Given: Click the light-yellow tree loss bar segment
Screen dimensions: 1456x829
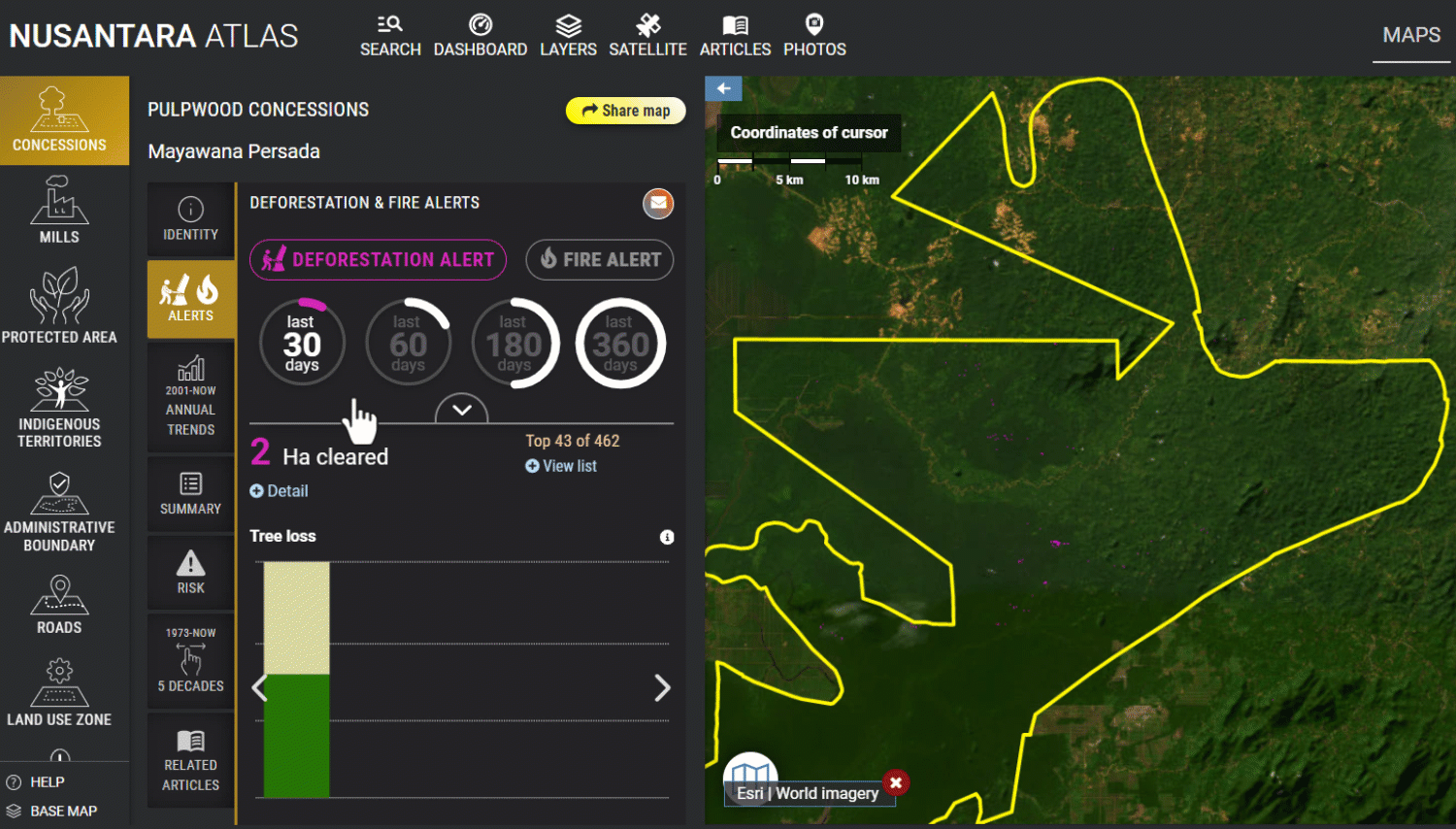Looking at the screenshot, I should [x=297, y=618].
